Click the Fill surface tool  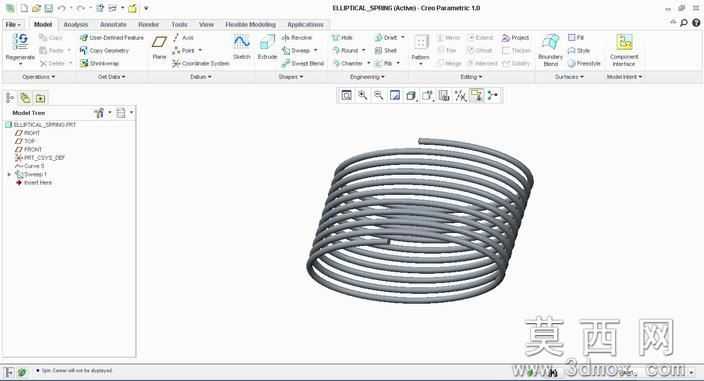pyautogui.click(x=576, y=38)
